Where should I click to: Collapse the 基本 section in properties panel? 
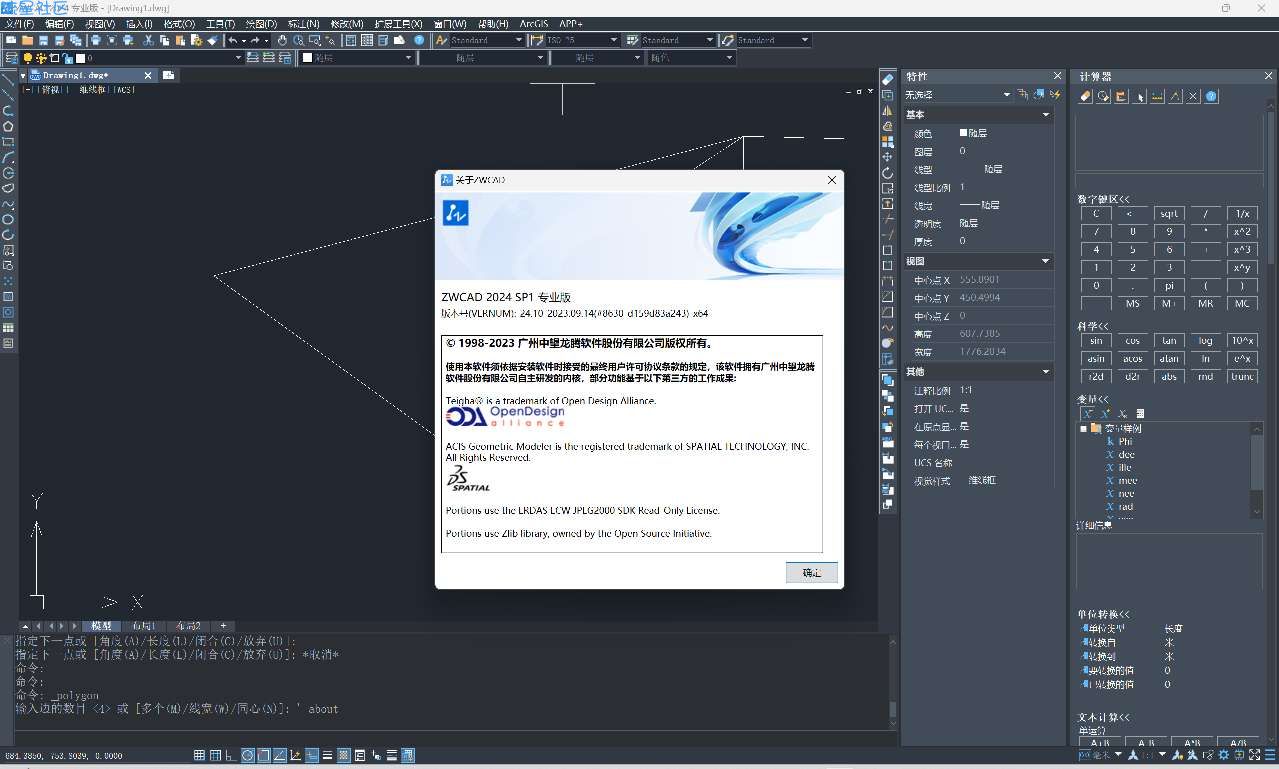coord(1046,115)
